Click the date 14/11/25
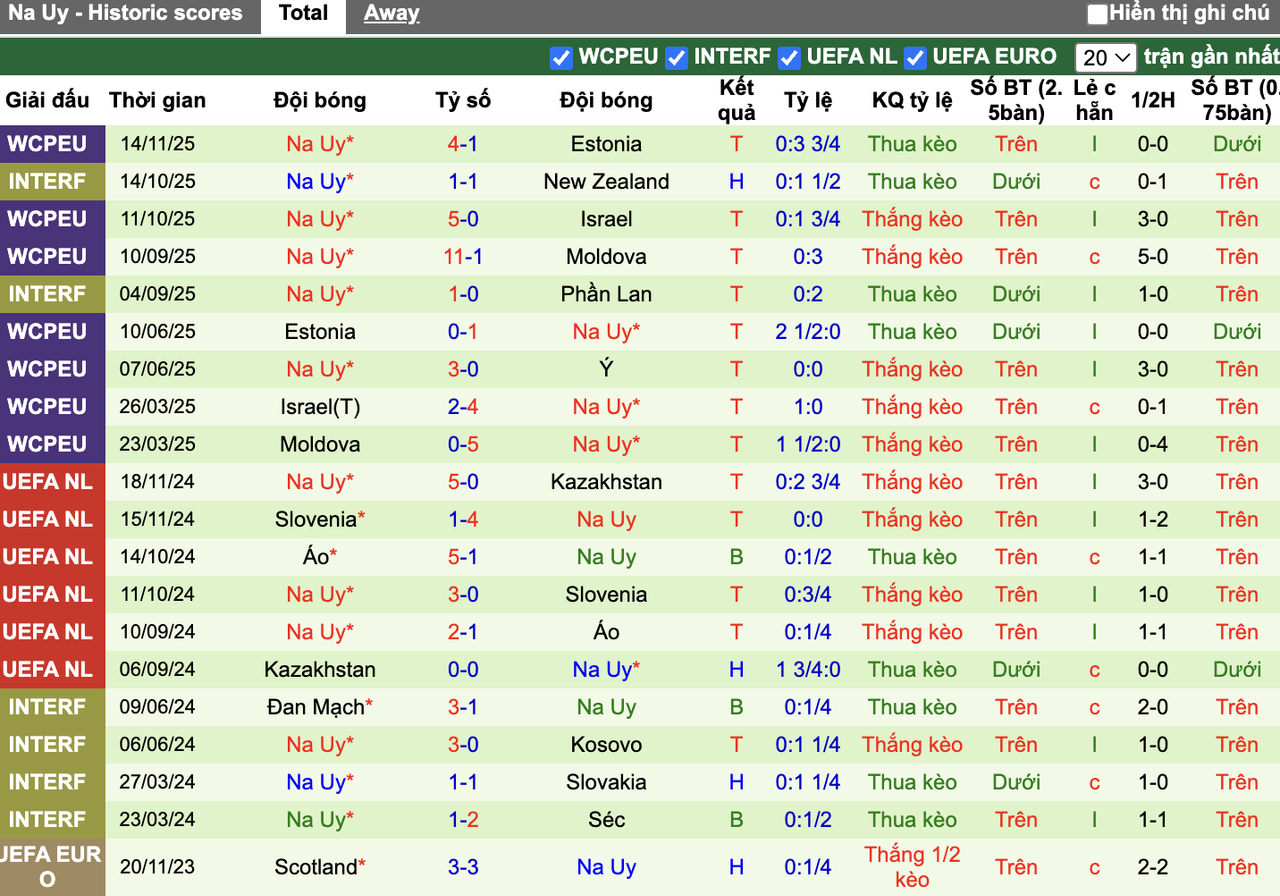The height and width of the screenshot is (896, 1280). tap(158, 144)
